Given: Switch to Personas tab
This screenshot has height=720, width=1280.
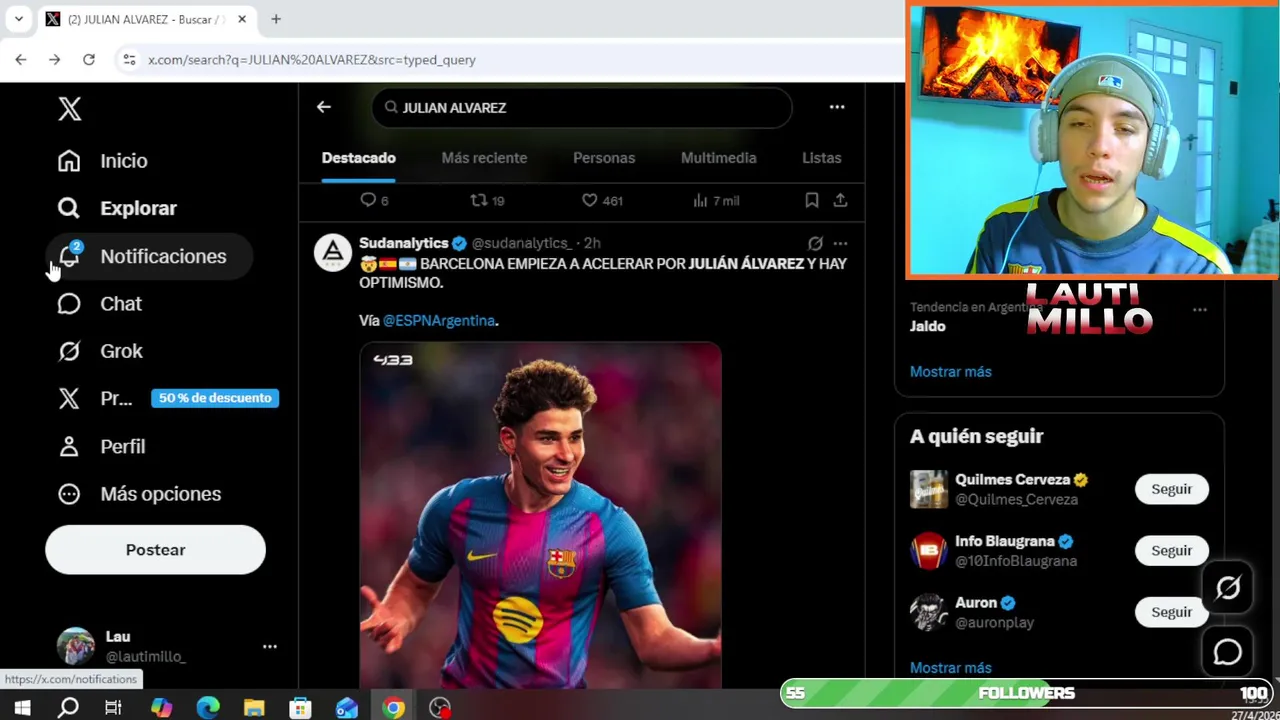Looking at the screenshot, I should [x=604, y=158].
